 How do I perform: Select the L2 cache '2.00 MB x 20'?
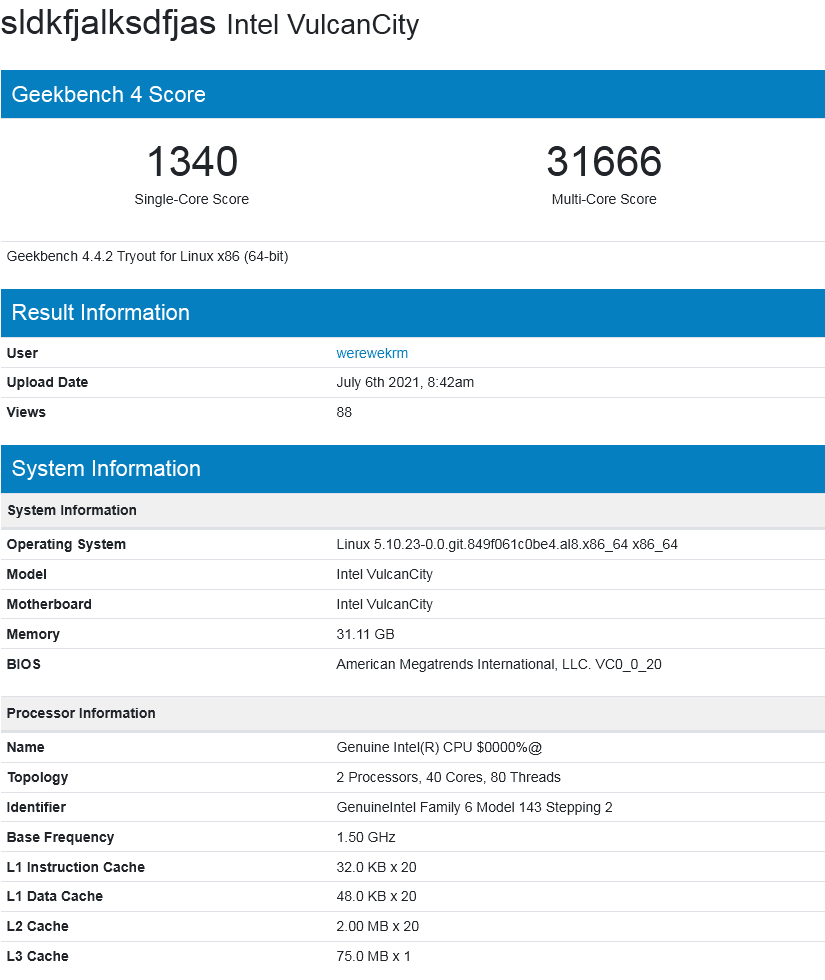(x=378, y=926)
